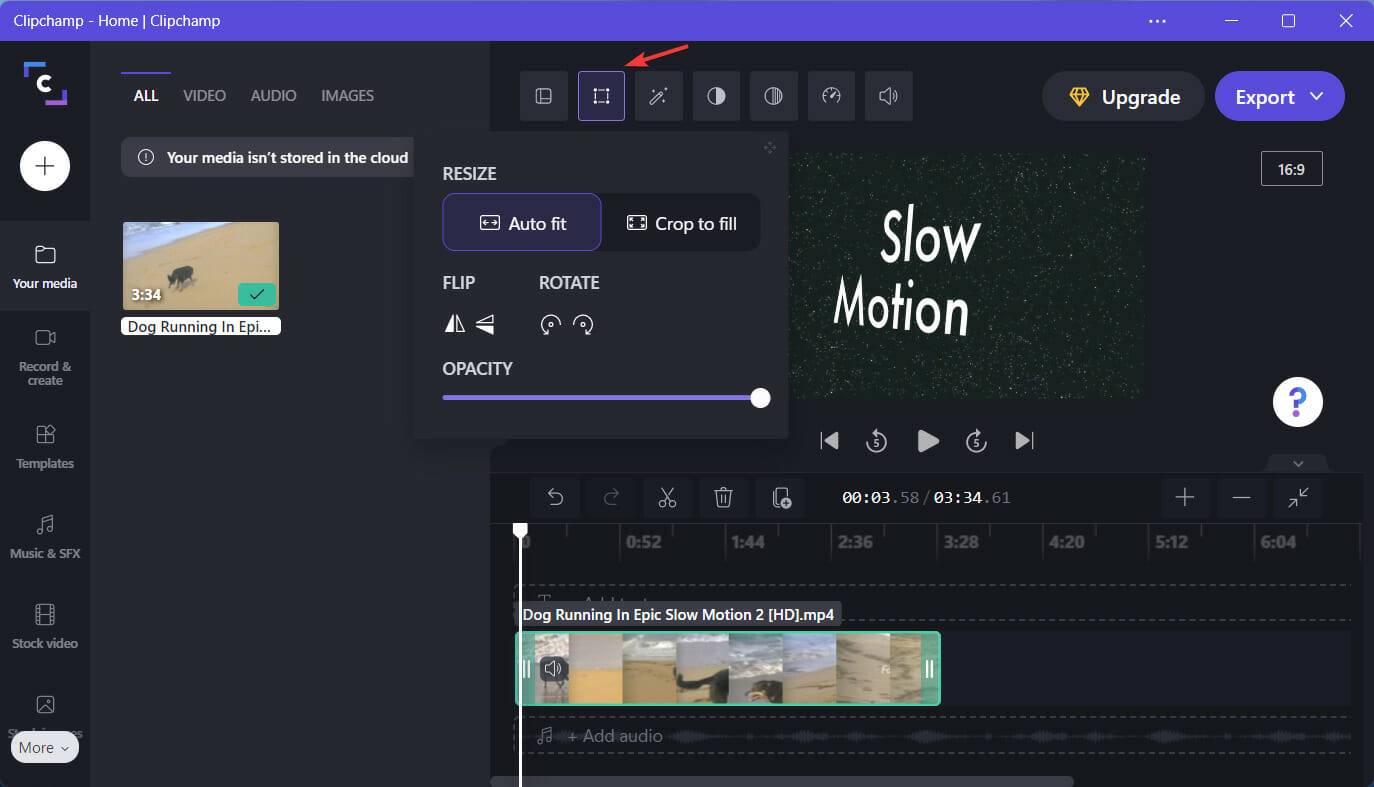Split the clip with the scissors icon

[x=667, y=497]
